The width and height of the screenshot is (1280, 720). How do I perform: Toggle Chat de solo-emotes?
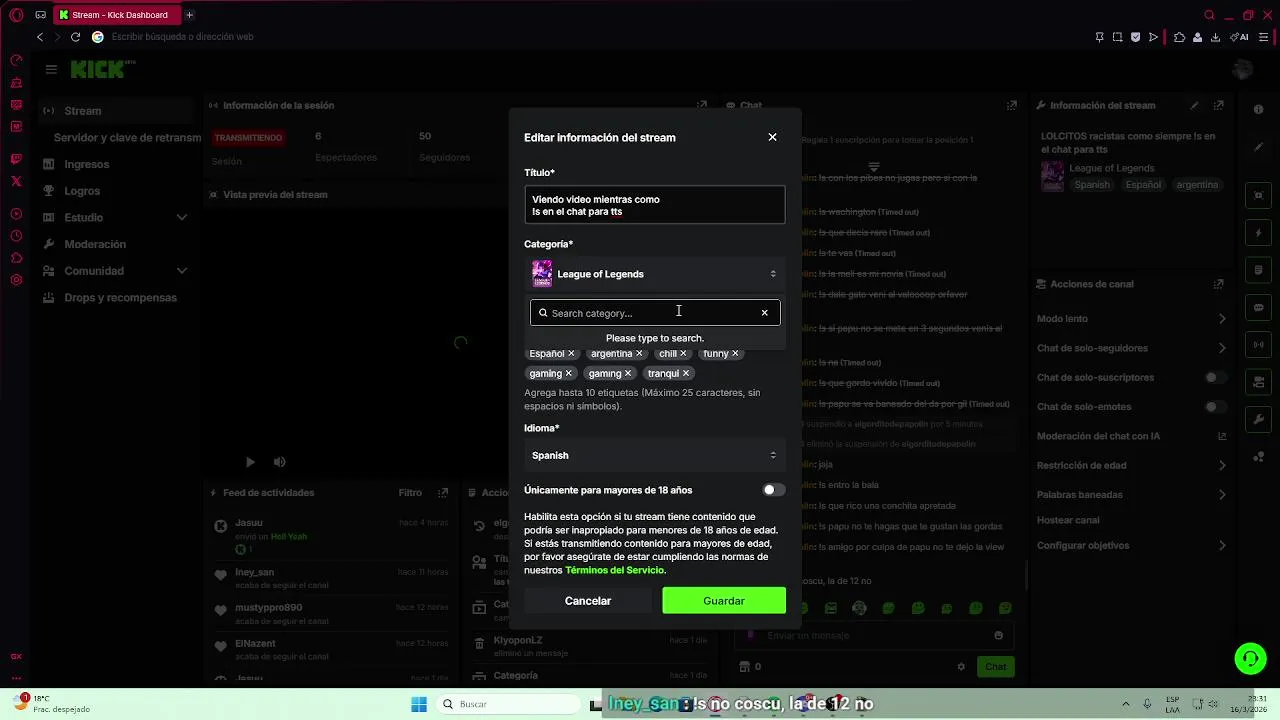1214,407
